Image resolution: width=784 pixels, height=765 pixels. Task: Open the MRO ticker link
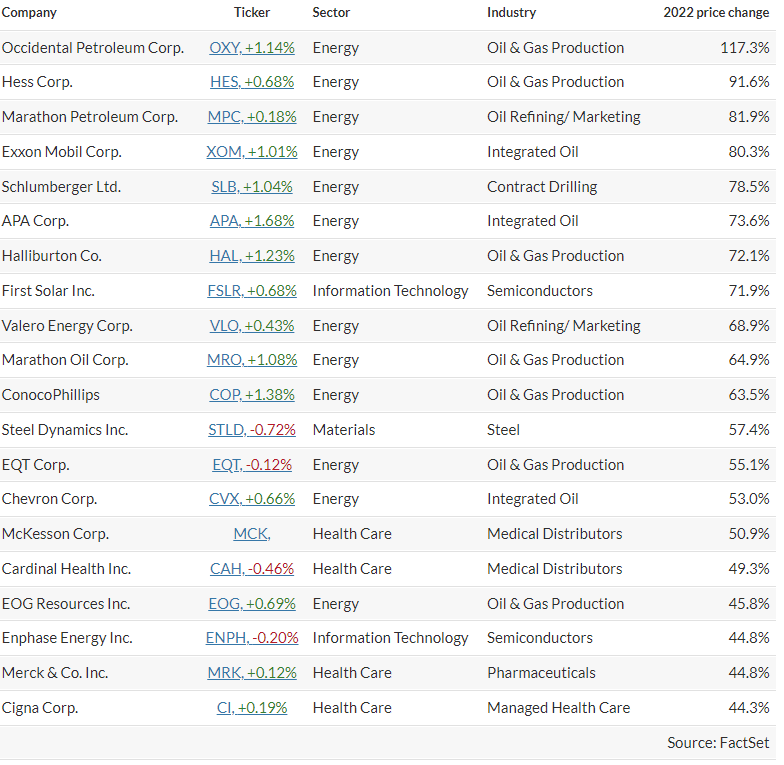(252, 360)
